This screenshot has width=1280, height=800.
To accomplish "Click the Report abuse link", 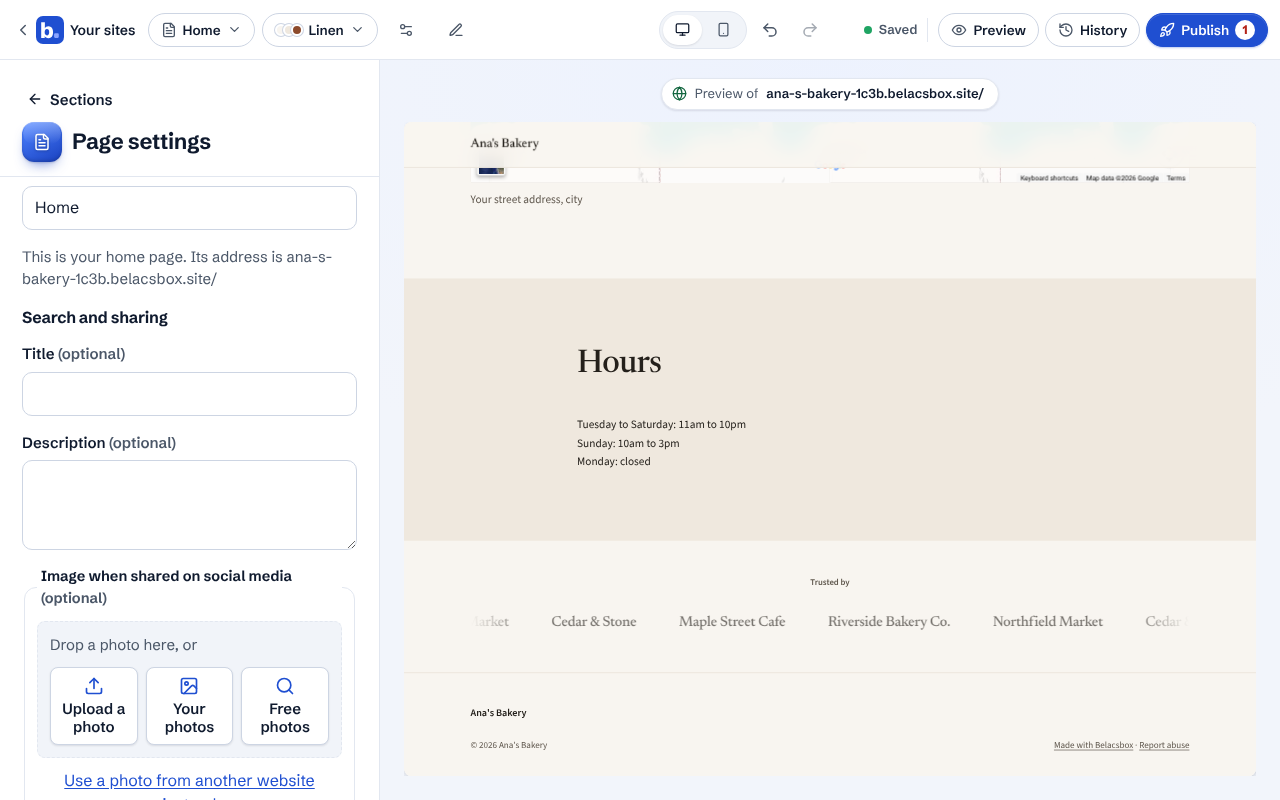I will point(1164,745).
